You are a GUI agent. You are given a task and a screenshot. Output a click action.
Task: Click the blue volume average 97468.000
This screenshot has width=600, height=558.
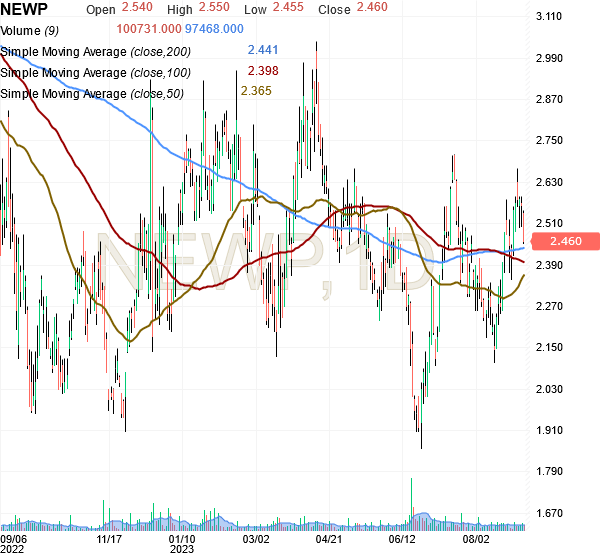(x=214, y=29)
